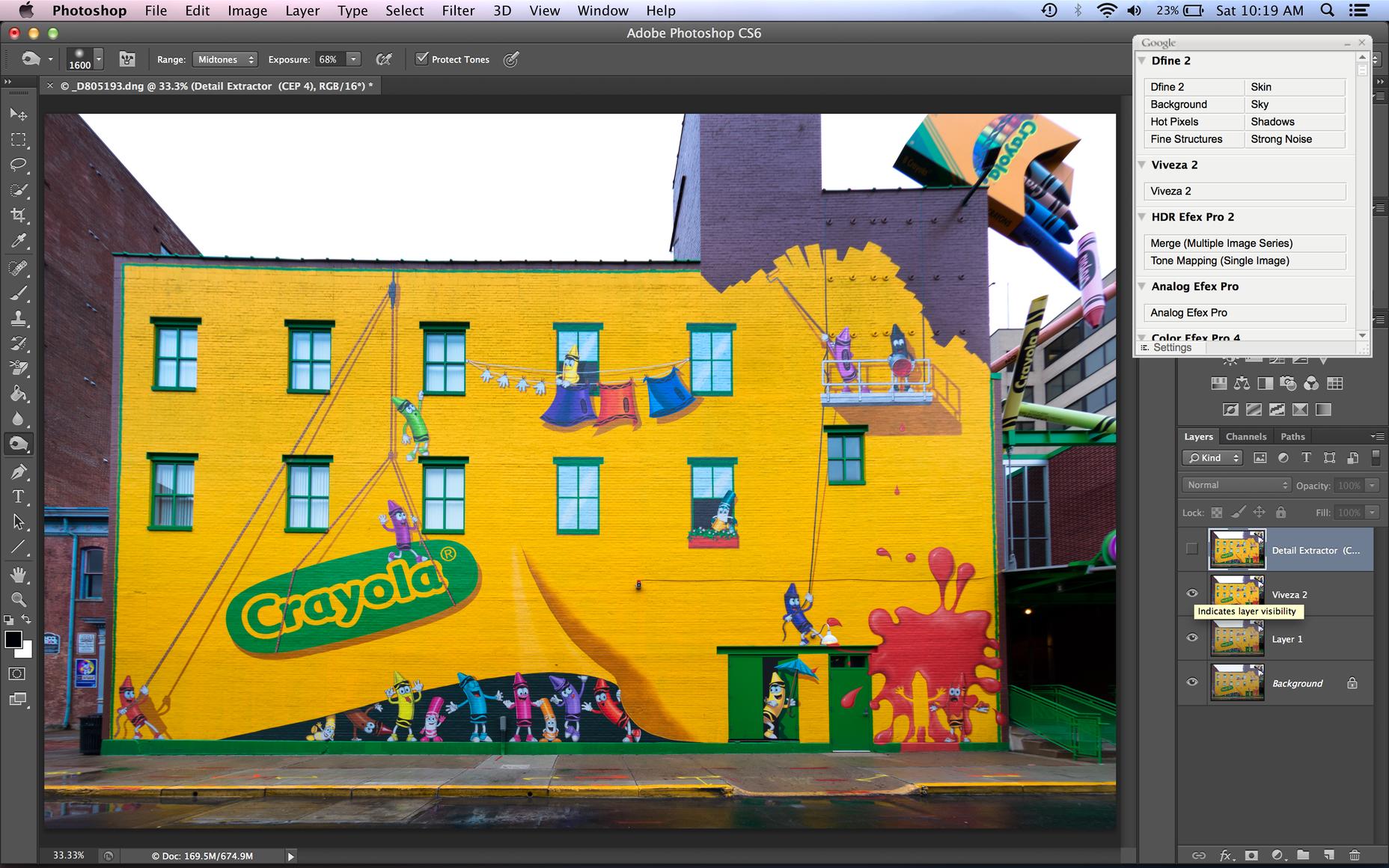
Task: Click the Viveza 2 plugin button
Action: coord(1244,191)
